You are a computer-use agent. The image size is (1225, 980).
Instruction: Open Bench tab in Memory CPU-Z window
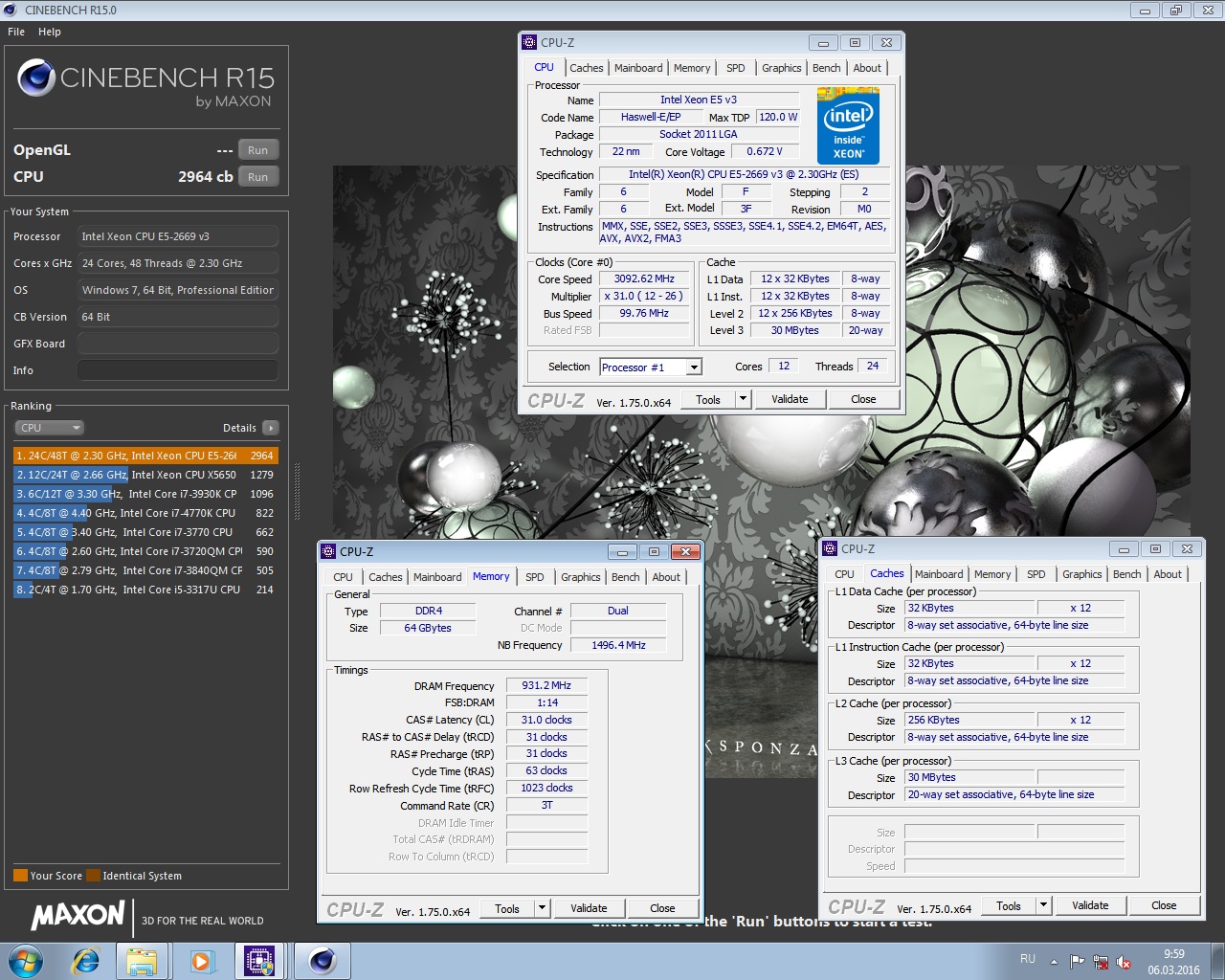click(x=625, y=577)
